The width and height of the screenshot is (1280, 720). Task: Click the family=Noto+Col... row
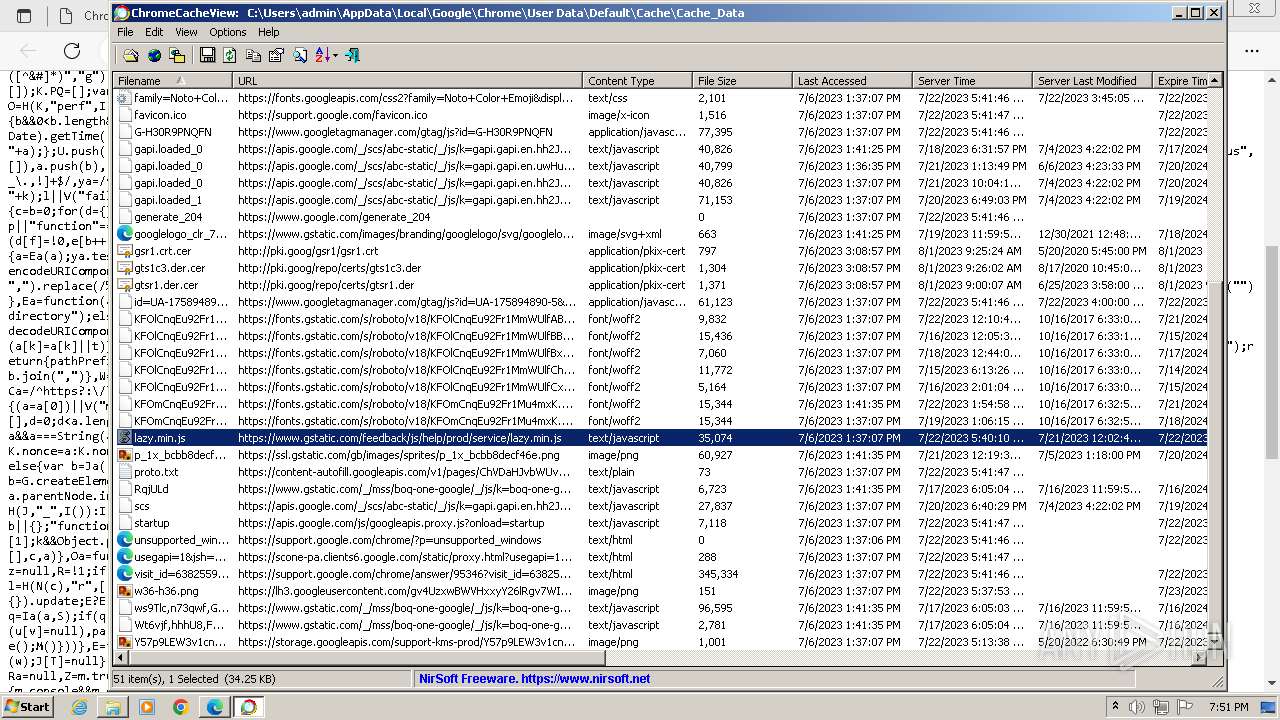660,98
